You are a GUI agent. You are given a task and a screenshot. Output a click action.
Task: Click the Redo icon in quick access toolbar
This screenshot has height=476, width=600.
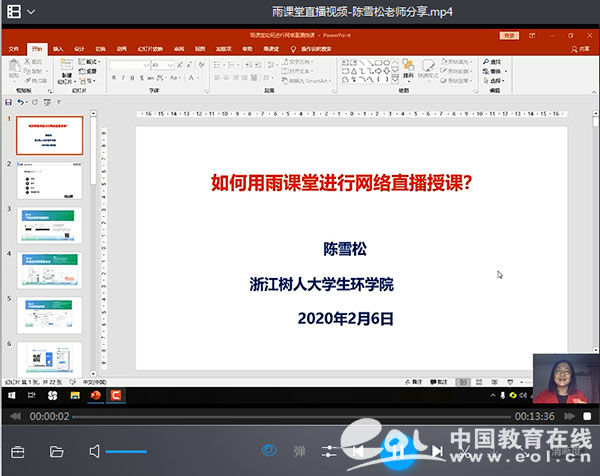(x=35, y=102)
